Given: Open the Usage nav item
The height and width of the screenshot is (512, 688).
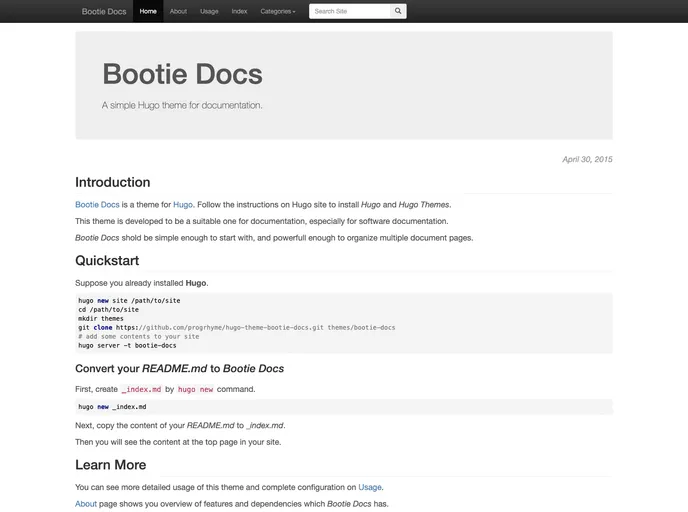Looking at the screenshot, I should point(209,11).
